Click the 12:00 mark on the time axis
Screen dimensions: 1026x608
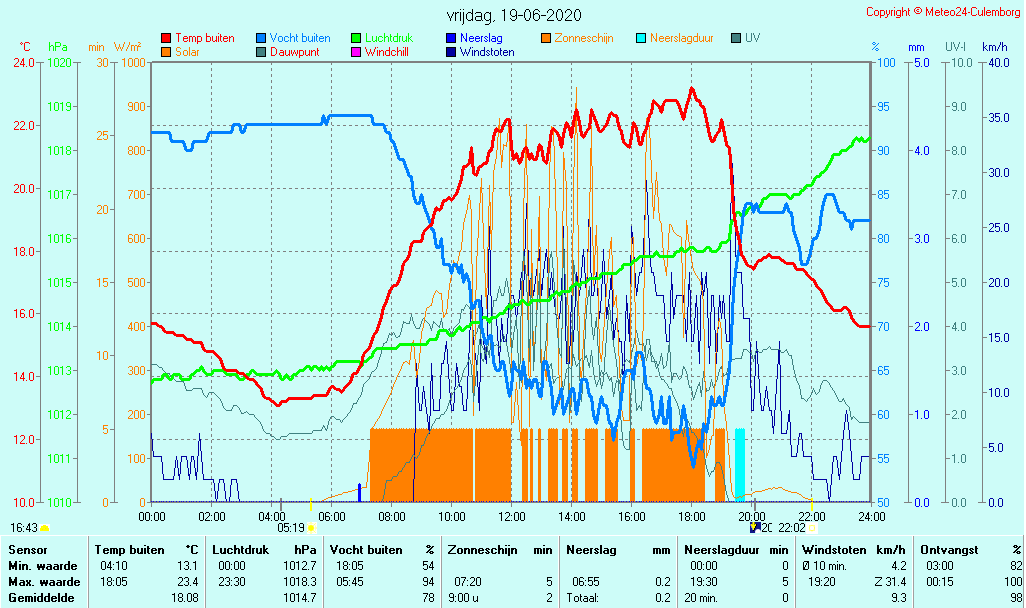click(511, 516)
